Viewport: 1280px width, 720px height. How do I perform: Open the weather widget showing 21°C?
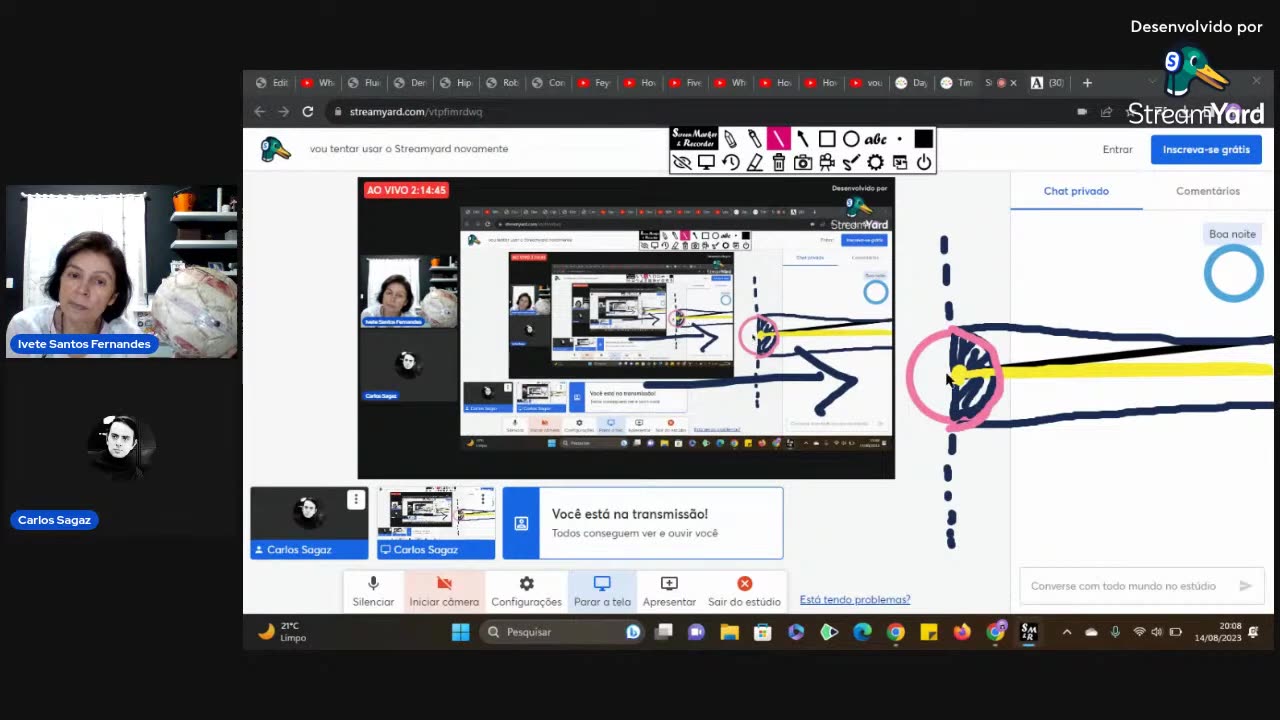pyautogui.click(x=283, y=632)
